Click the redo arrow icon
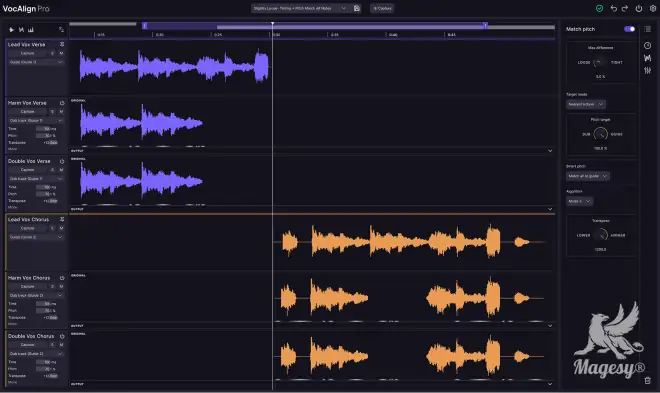Image resolution: width=660 pixels, height=393 pixels. (625, 8)
